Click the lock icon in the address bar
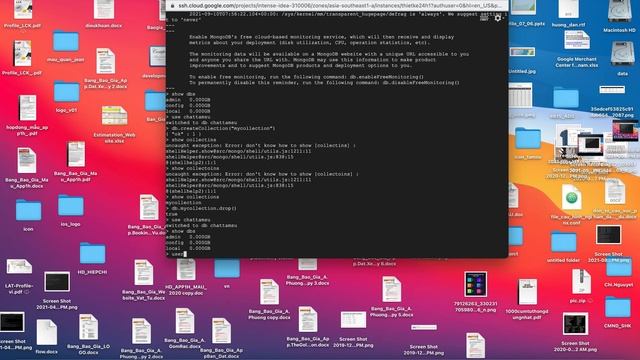Viewport: 640px width, 360px height. (172, 6)
